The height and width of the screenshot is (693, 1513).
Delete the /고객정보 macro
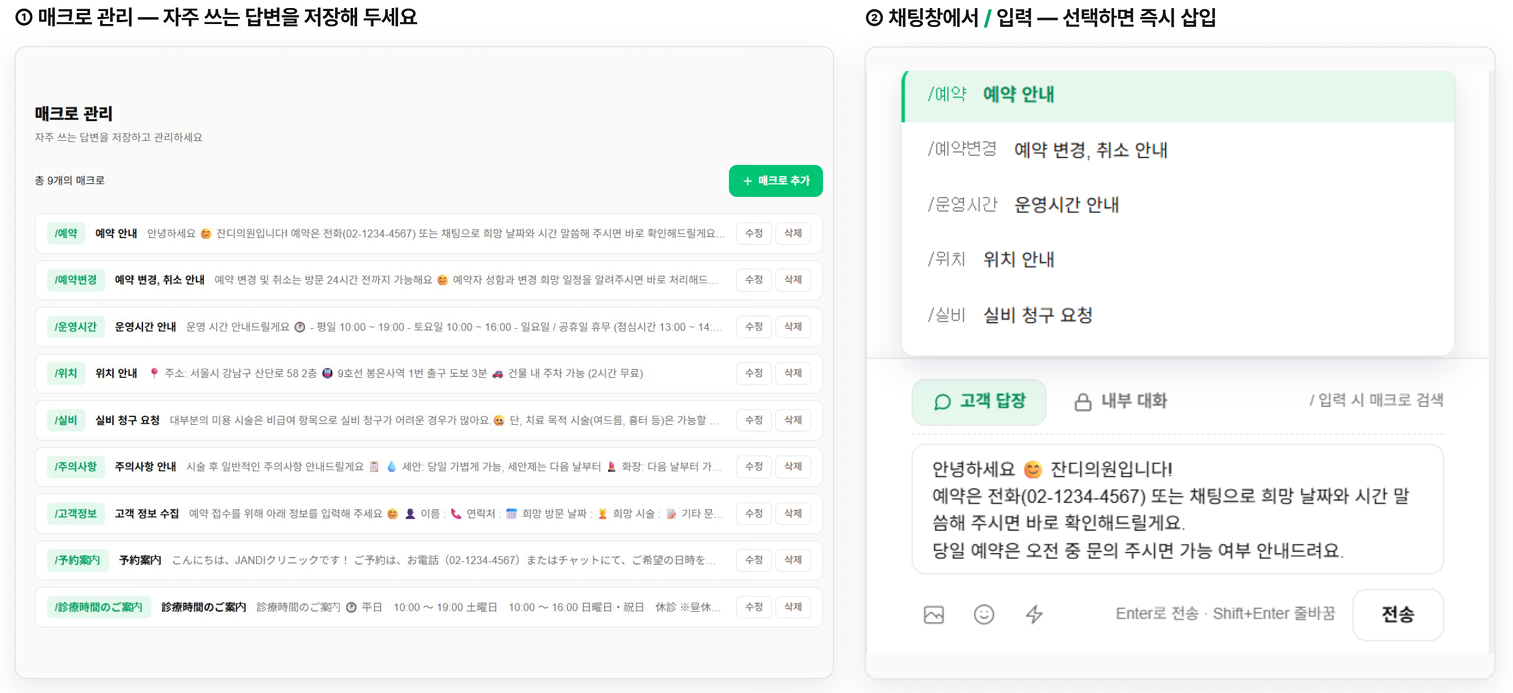pos(793,514)
